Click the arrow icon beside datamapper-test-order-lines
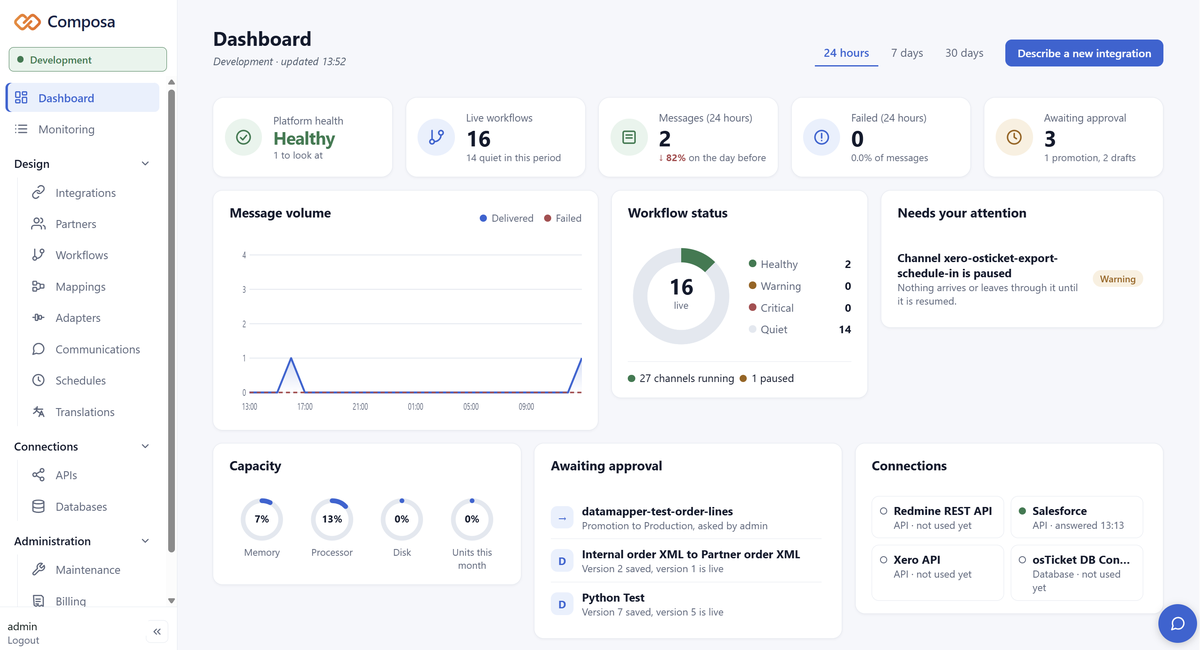1200x650 pixels. tap(562, 518)
